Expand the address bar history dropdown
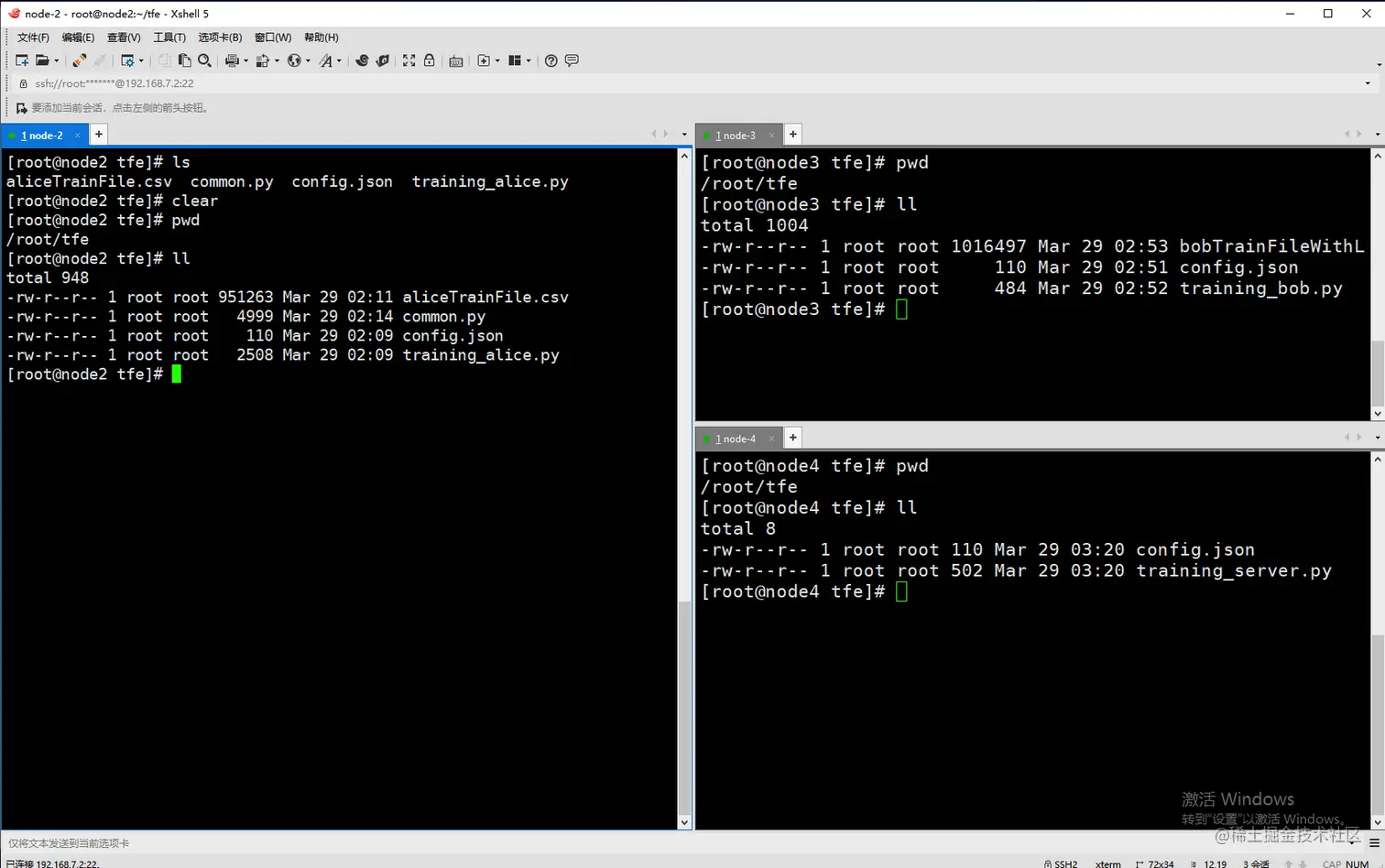The image size is (1385, 868). pos(1368,83)
